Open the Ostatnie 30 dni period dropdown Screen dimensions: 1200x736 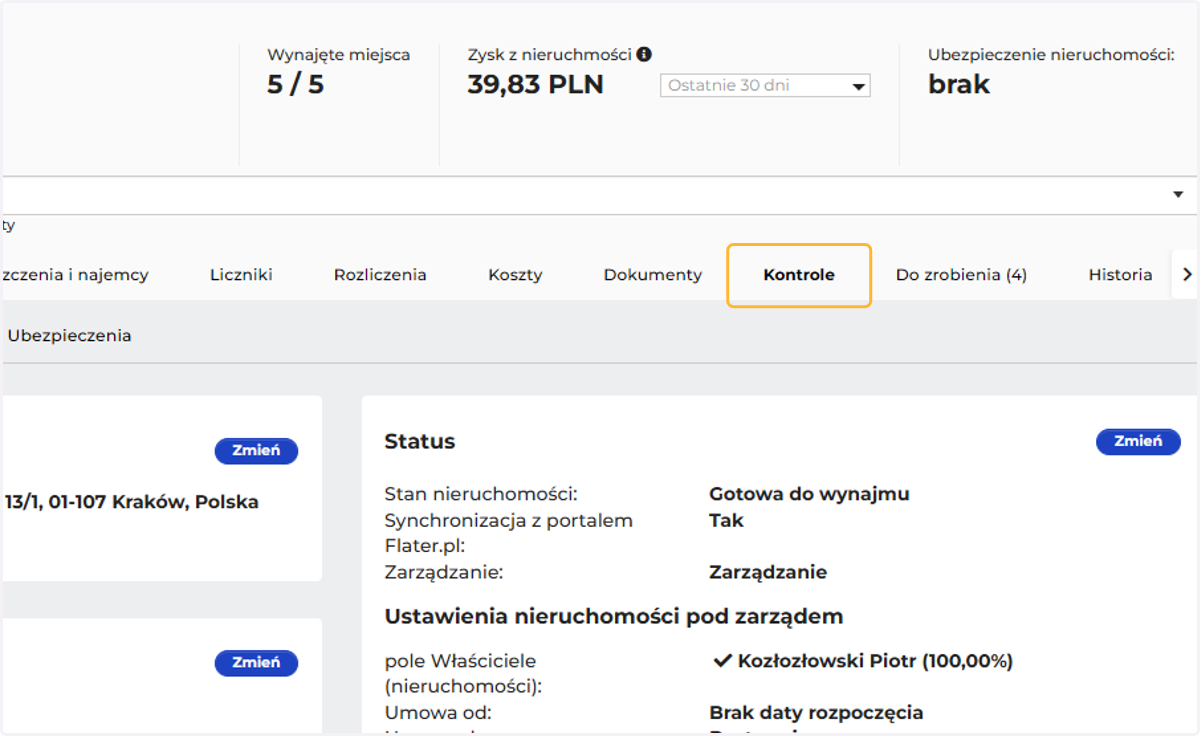click(765, 86)
